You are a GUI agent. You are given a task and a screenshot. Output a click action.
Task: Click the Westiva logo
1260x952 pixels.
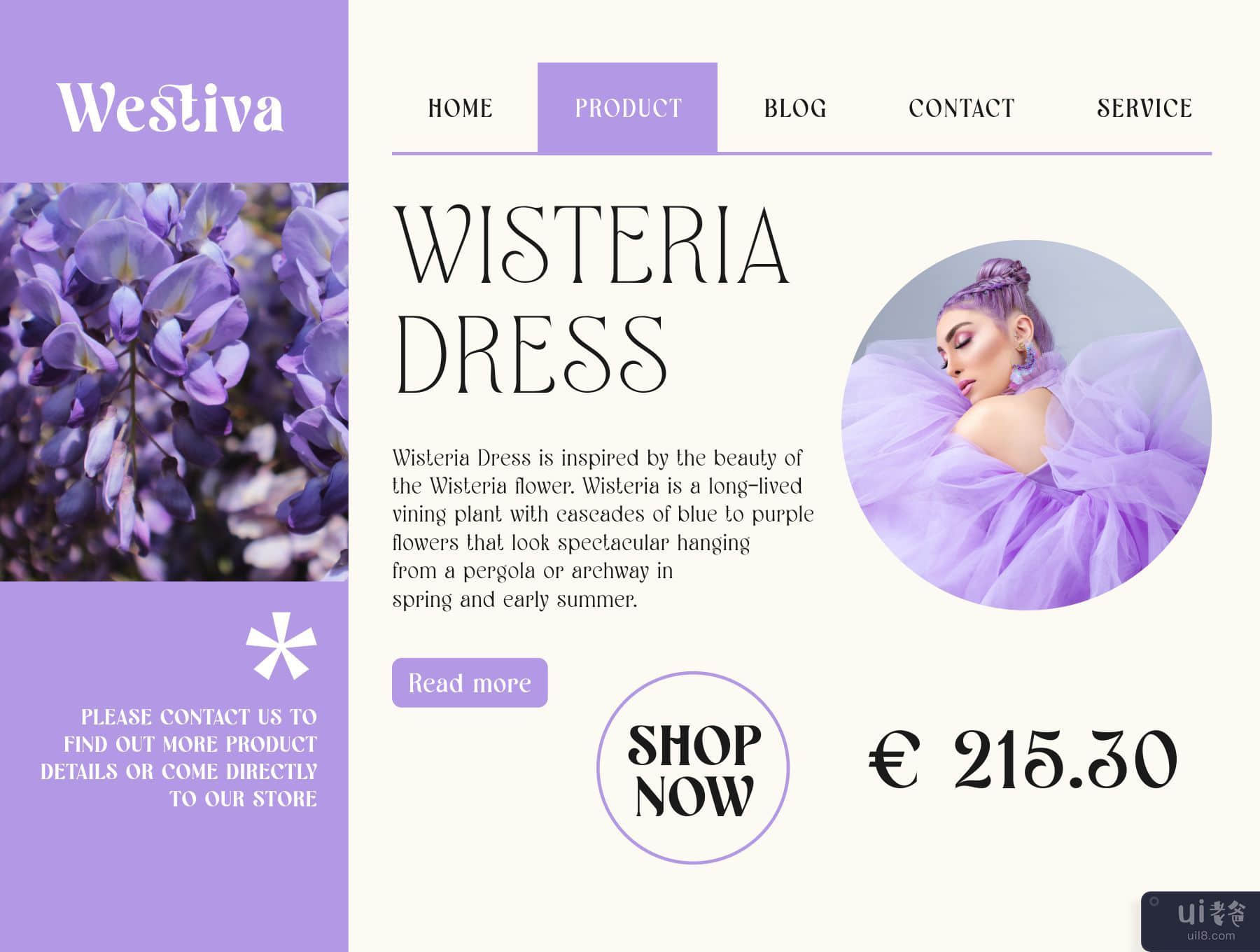[x=170, y=108]
